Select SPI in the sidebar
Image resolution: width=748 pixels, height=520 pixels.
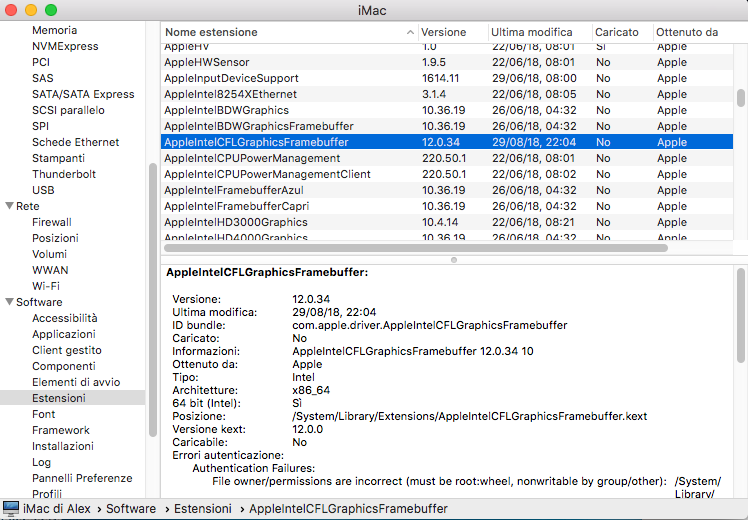pos(40,126)
